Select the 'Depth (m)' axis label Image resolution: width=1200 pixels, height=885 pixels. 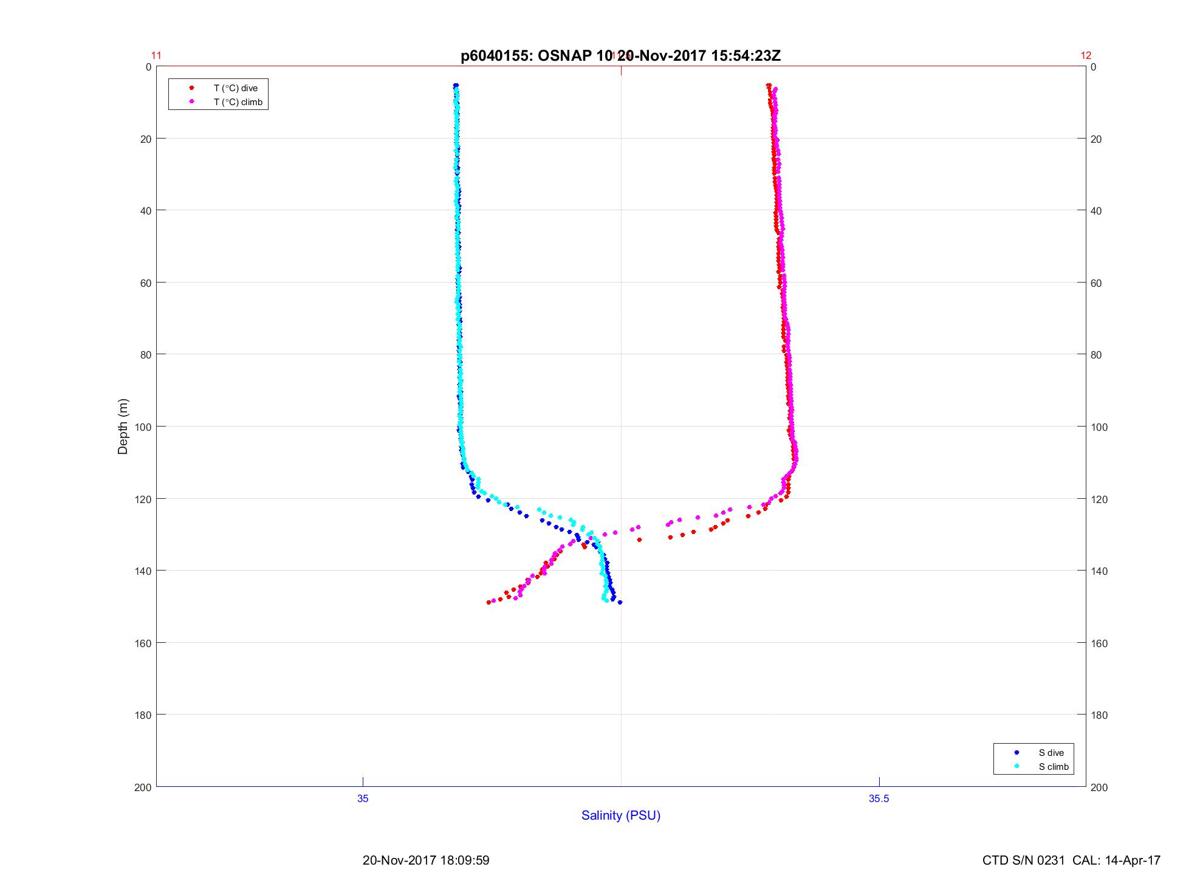point(124,426)
